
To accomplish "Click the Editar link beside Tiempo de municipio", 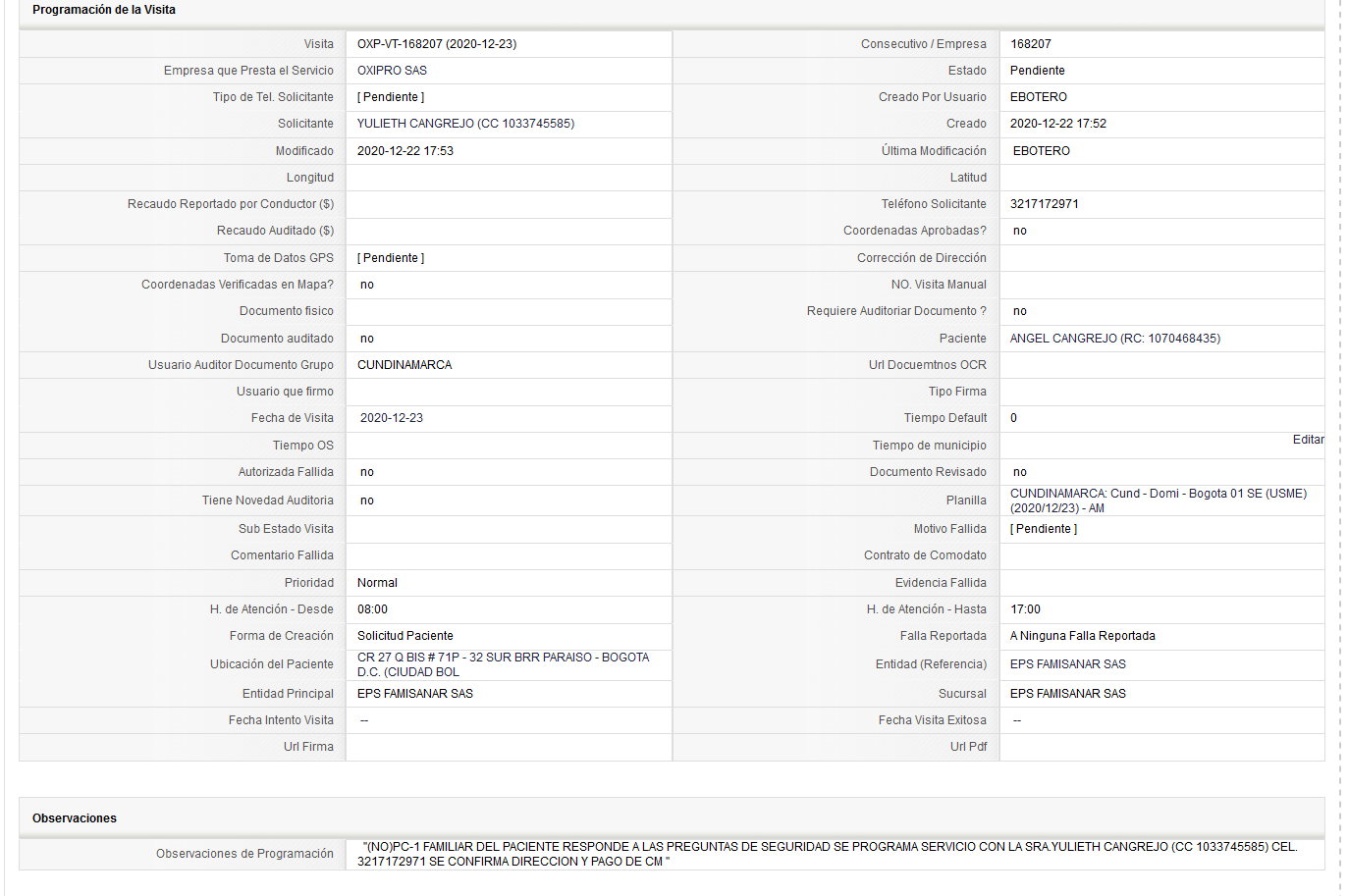I will (x=1308, y=440).
